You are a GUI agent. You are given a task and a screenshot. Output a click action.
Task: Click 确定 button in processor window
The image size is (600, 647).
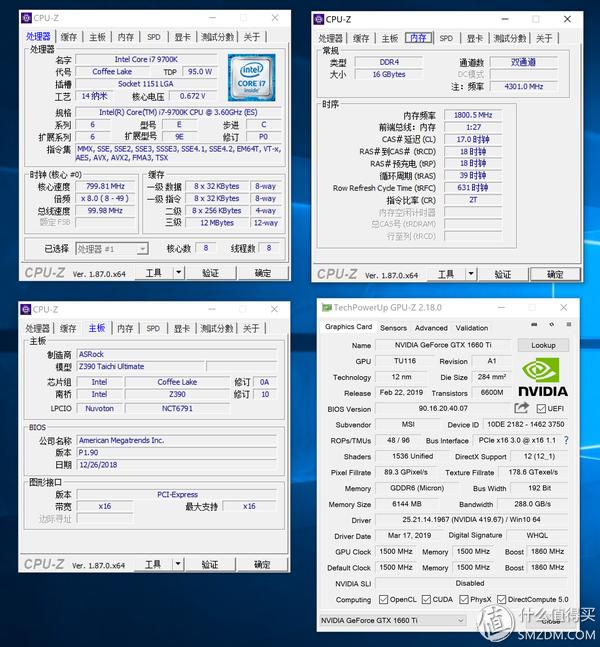263,273
